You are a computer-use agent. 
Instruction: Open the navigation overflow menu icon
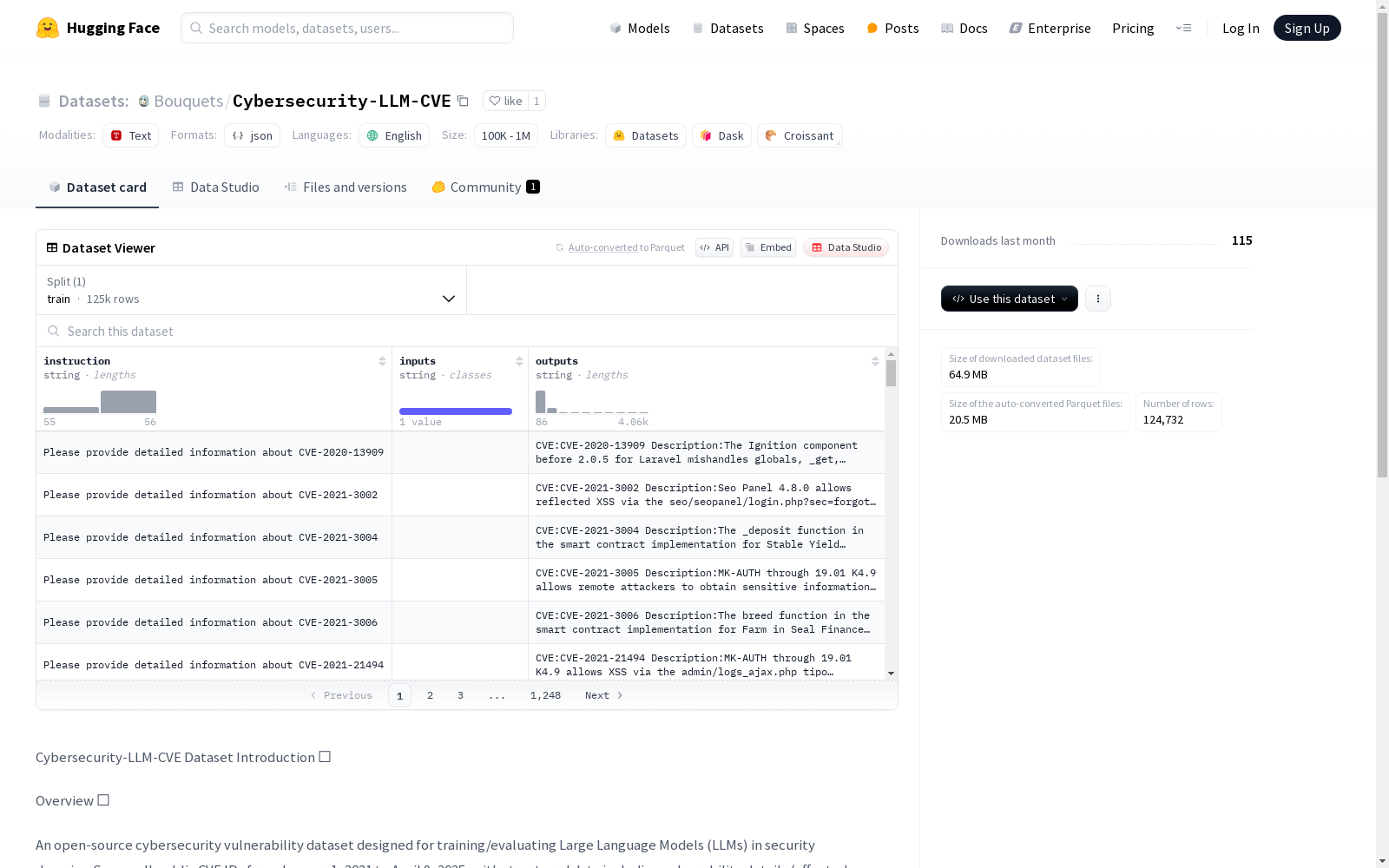pos(1183,28)
